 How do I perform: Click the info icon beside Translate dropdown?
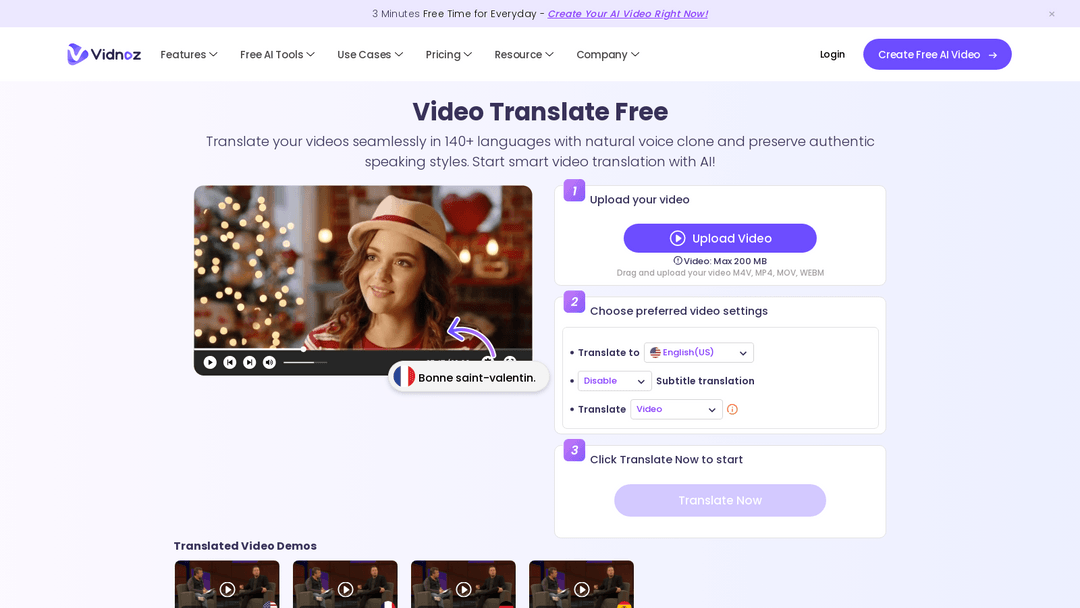coord(732,410)
